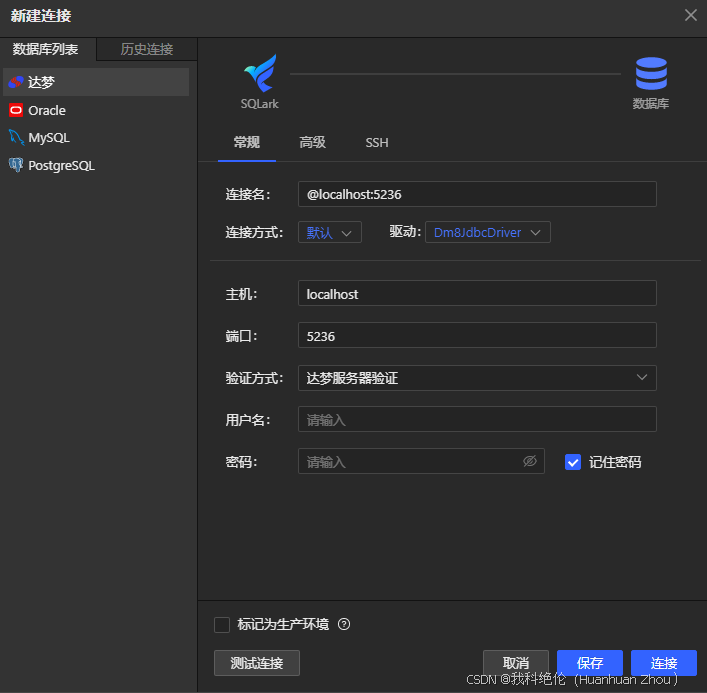
Task: Click the 标记为生产环境 label text
Action: point(283,624)
